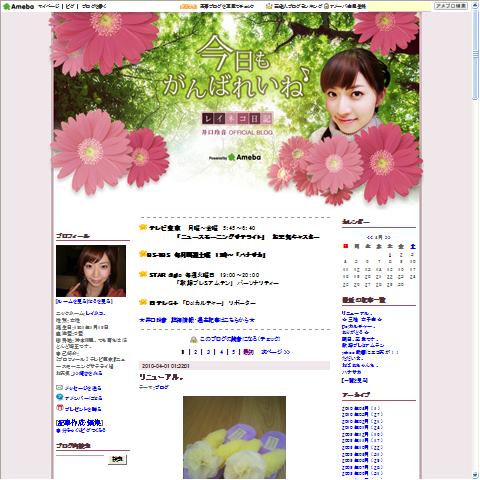Click the カレンダー section heading

tap(356, 222)
